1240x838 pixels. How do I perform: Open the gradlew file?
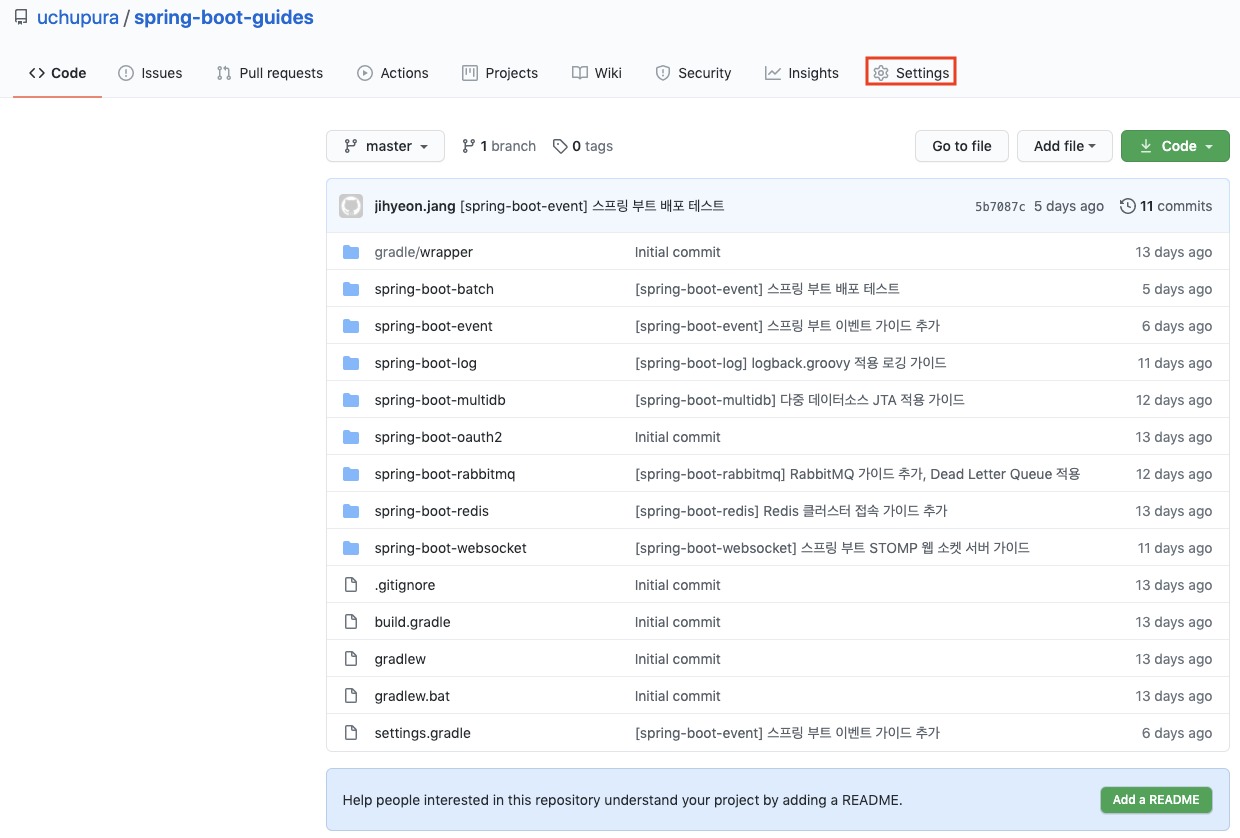pos(400,659)
